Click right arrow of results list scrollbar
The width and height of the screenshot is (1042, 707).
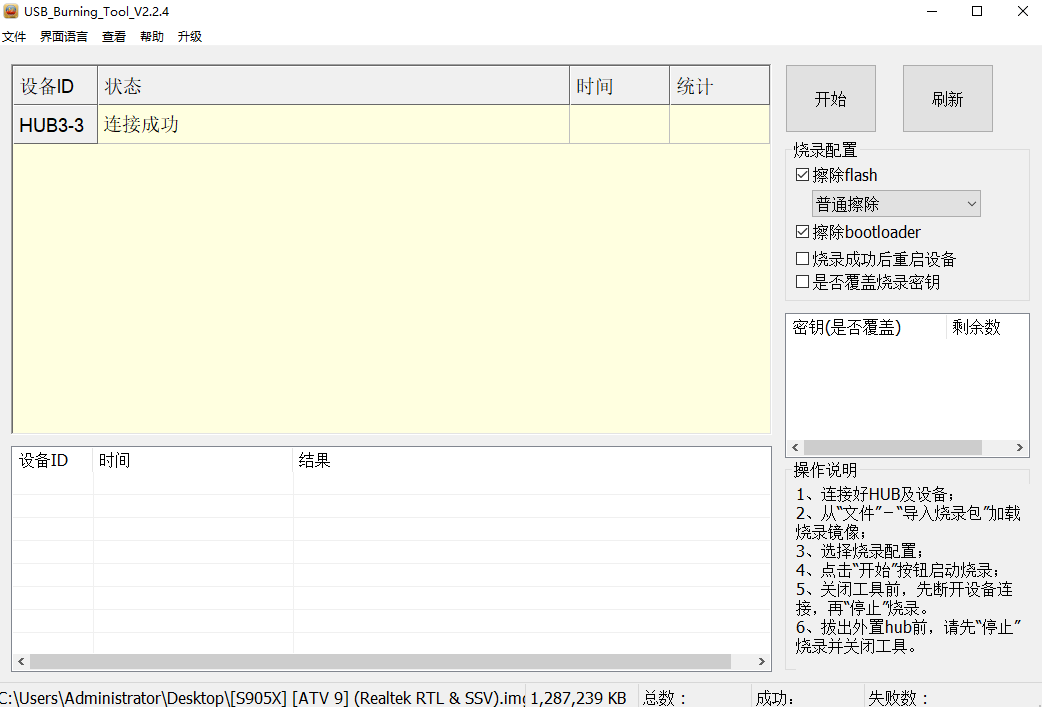762,661
